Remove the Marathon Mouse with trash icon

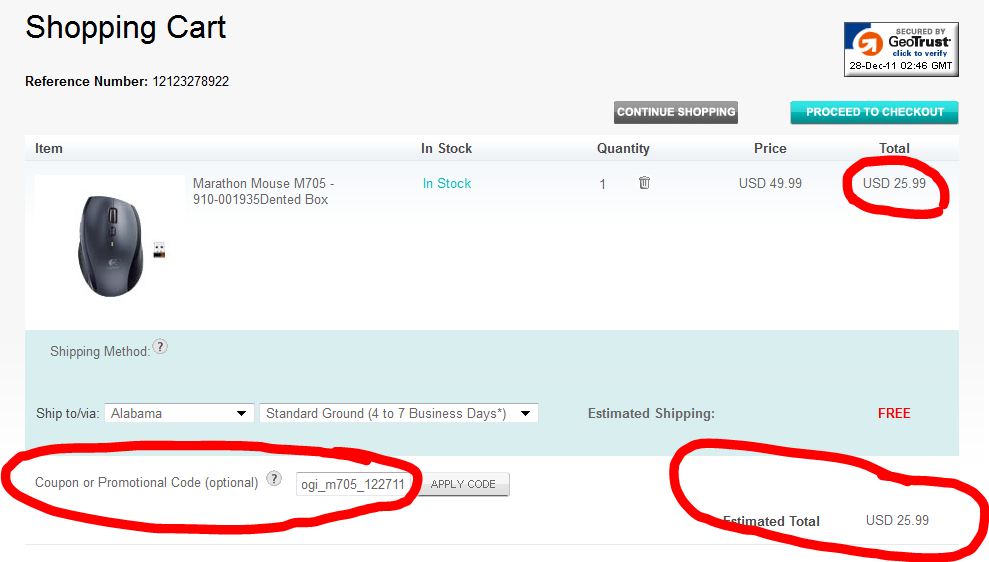click(x=644, y=183)
